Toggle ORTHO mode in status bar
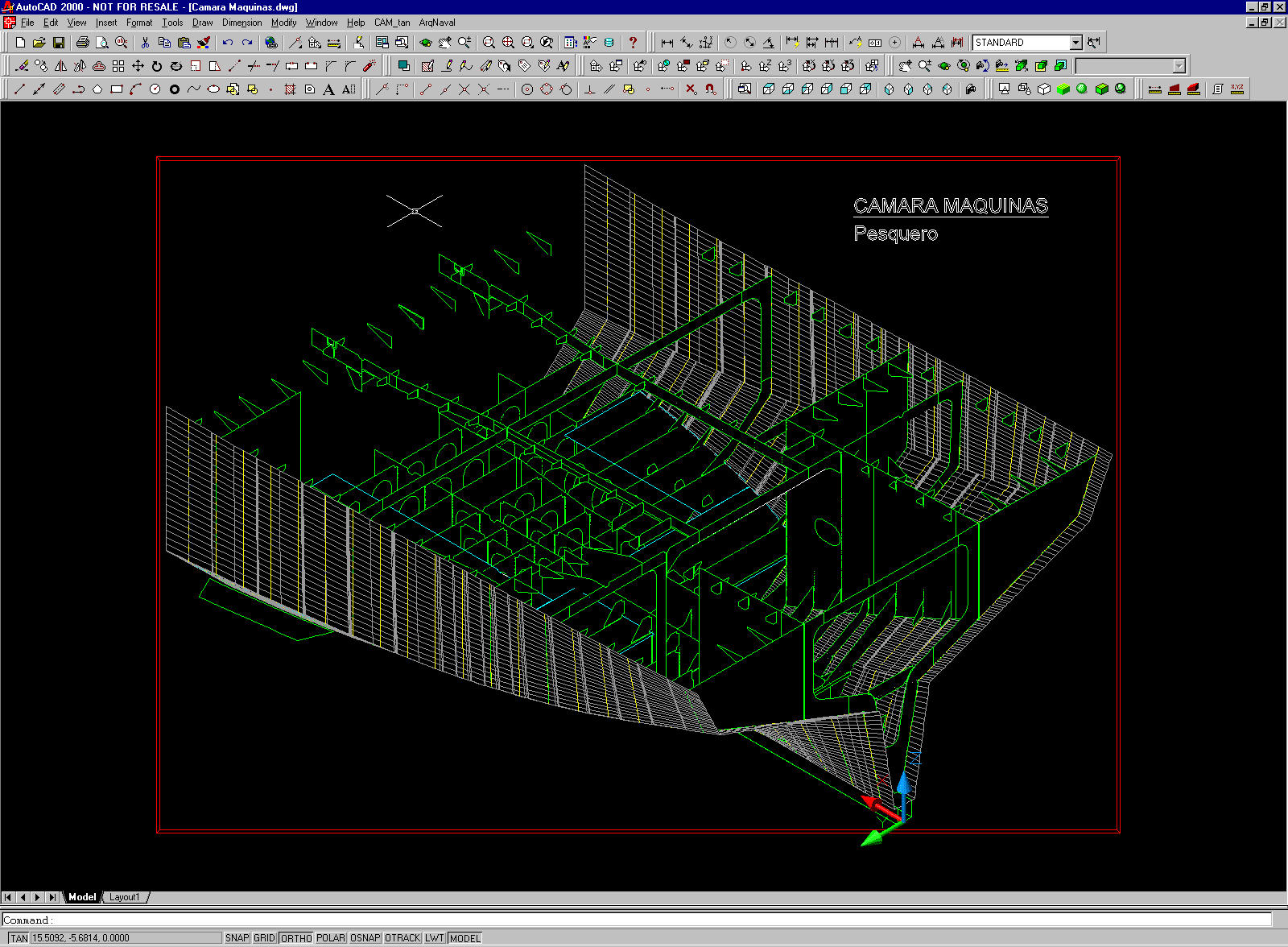Viewport: 1288px width, 947px height. (295, 938)
